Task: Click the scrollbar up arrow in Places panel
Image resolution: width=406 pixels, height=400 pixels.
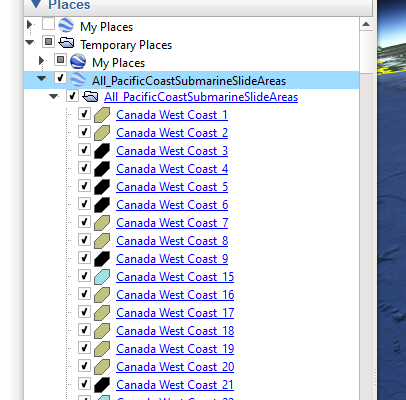Action: tap(366, 24)
